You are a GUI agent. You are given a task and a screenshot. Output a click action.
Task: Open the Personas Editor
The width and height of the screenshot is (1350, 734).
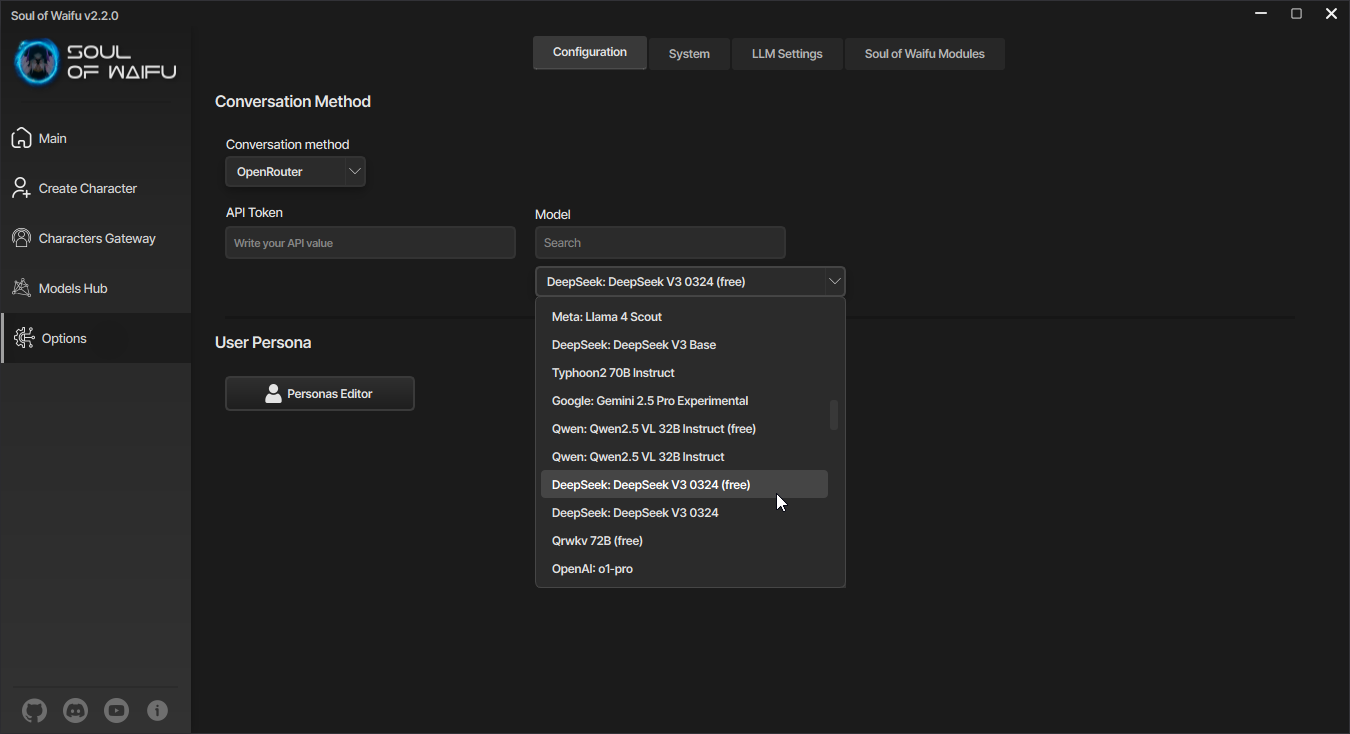point(320,394)
